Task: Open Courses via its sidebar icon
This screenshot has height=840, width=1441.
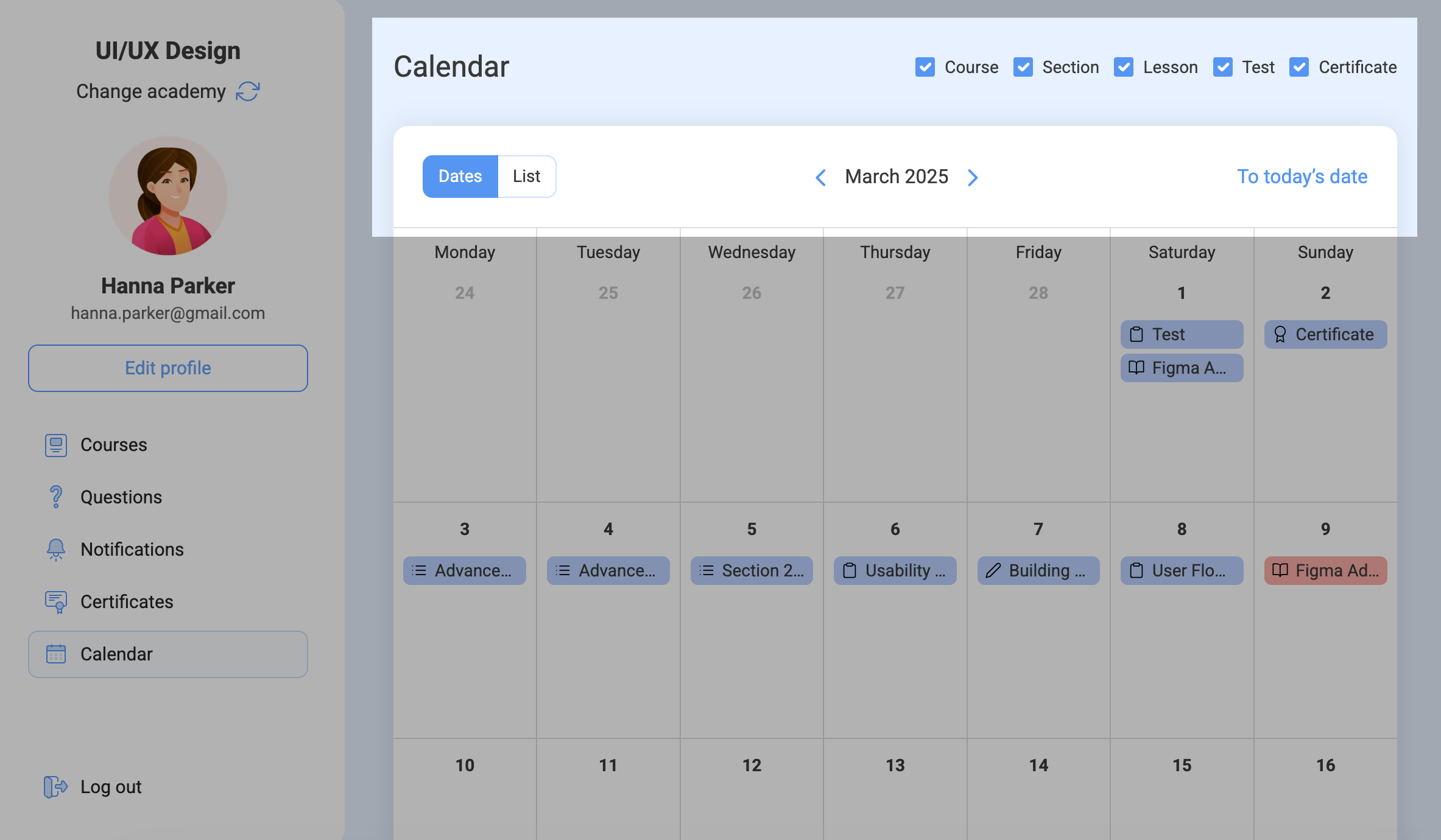Action: pyautogui.click(x=56, y=445)
